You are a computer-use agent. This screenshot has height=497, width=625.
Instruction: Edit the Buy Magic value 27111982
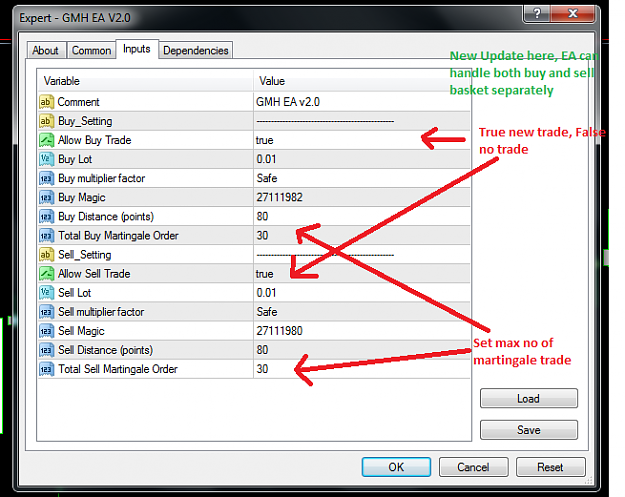pyautogui.click(x=279, y=198)
